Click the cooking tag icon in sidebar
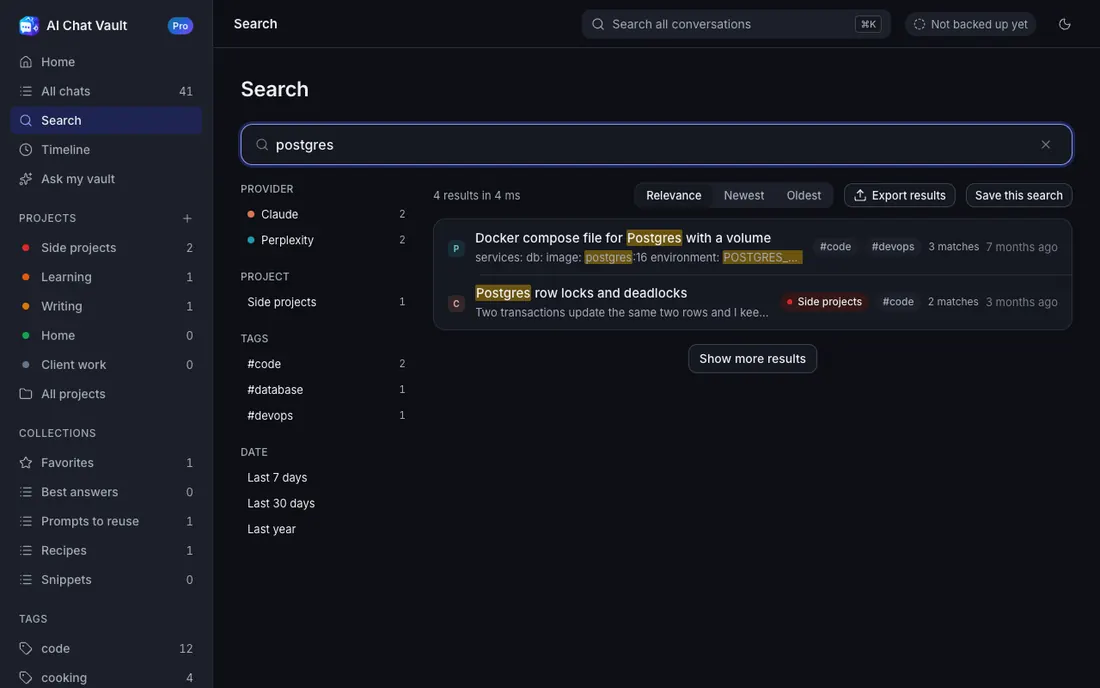The width and height of the screenshot is (1100, 688). click(26, 677)
